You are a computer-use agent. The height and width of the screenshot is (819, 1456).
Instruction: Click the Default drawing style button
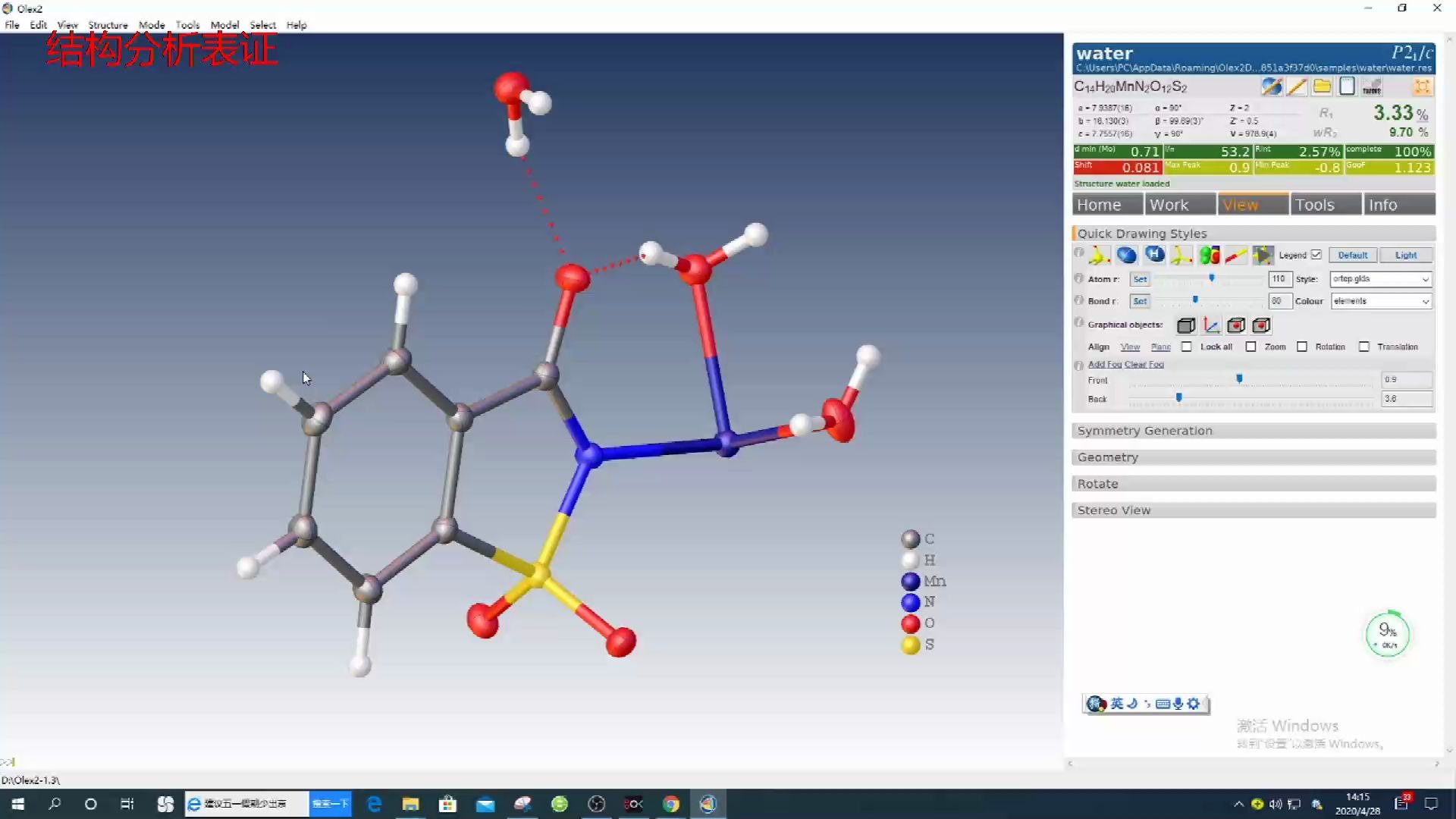[x=1352, y=256]
